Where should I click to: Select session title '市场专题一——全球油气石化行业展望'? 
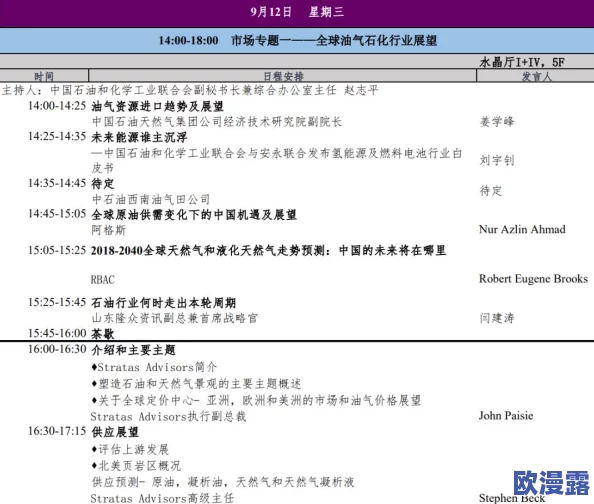tap(334, 40)
